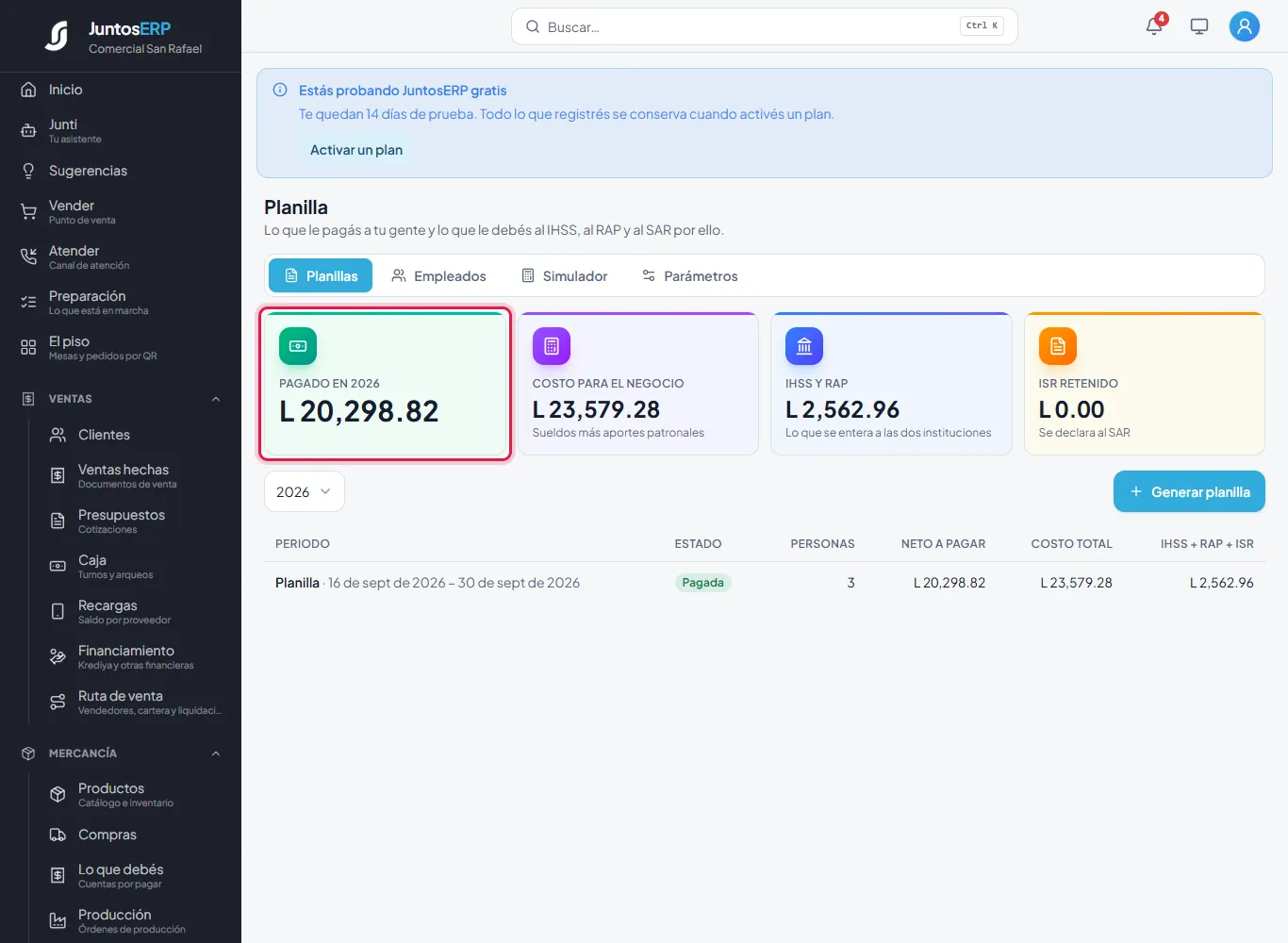Viewport: 1288px width, 943px height.
Task: Click the PERIODO column header
Action: pos(303,544)
